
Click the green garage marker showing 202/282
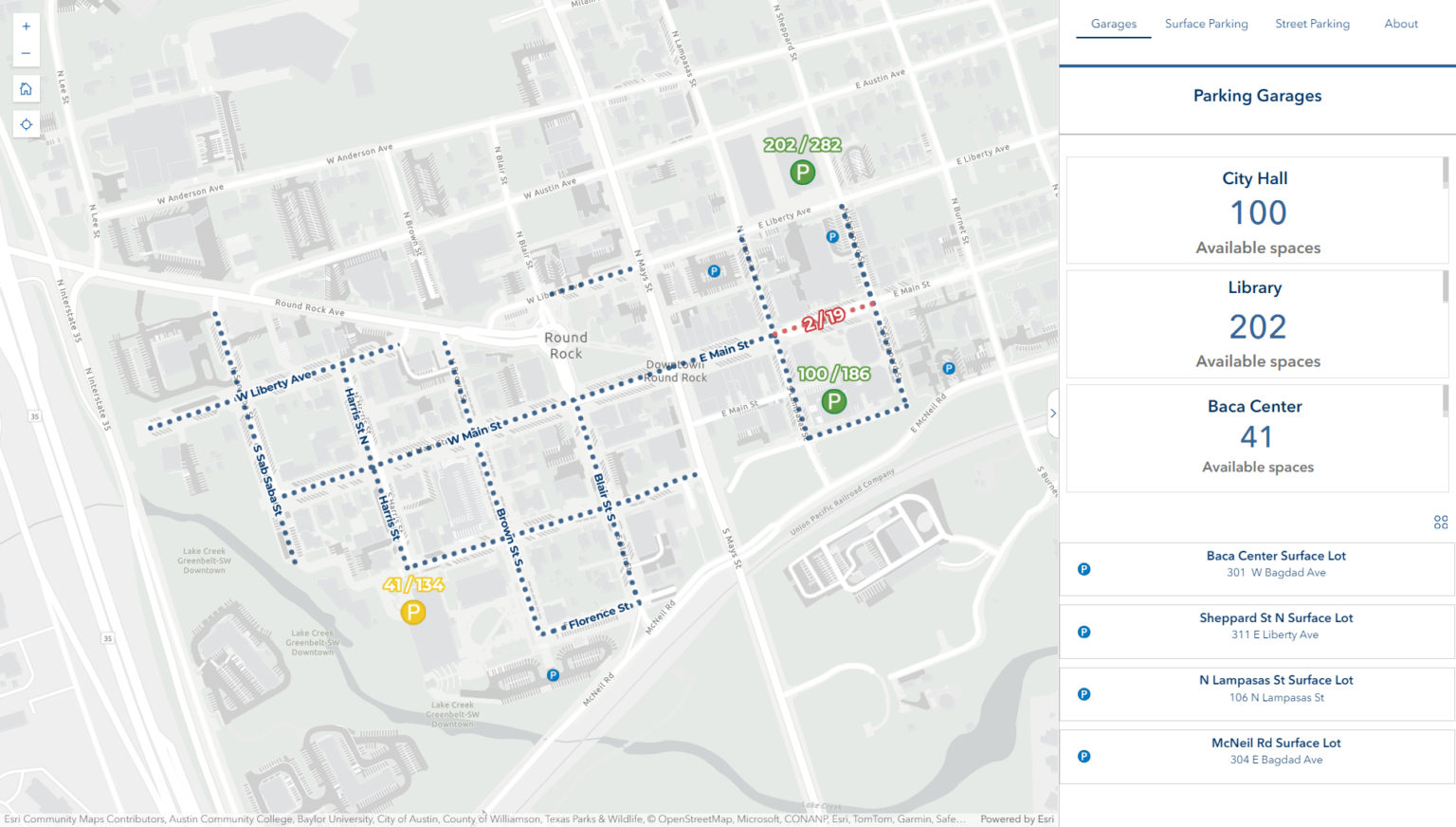pyautogui.click(x=802, y=173)
